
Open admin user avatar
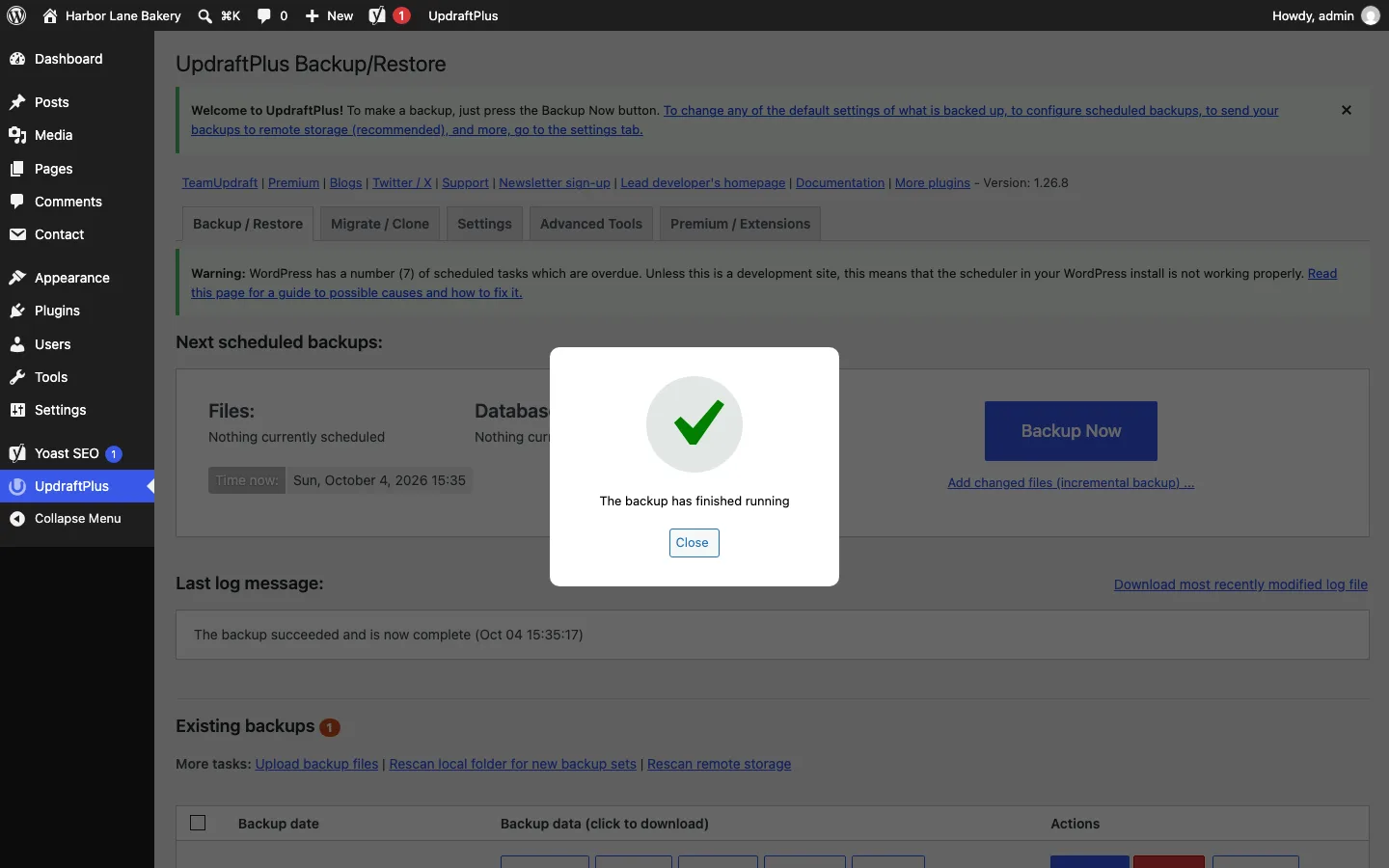click(x=1371, y=15)
